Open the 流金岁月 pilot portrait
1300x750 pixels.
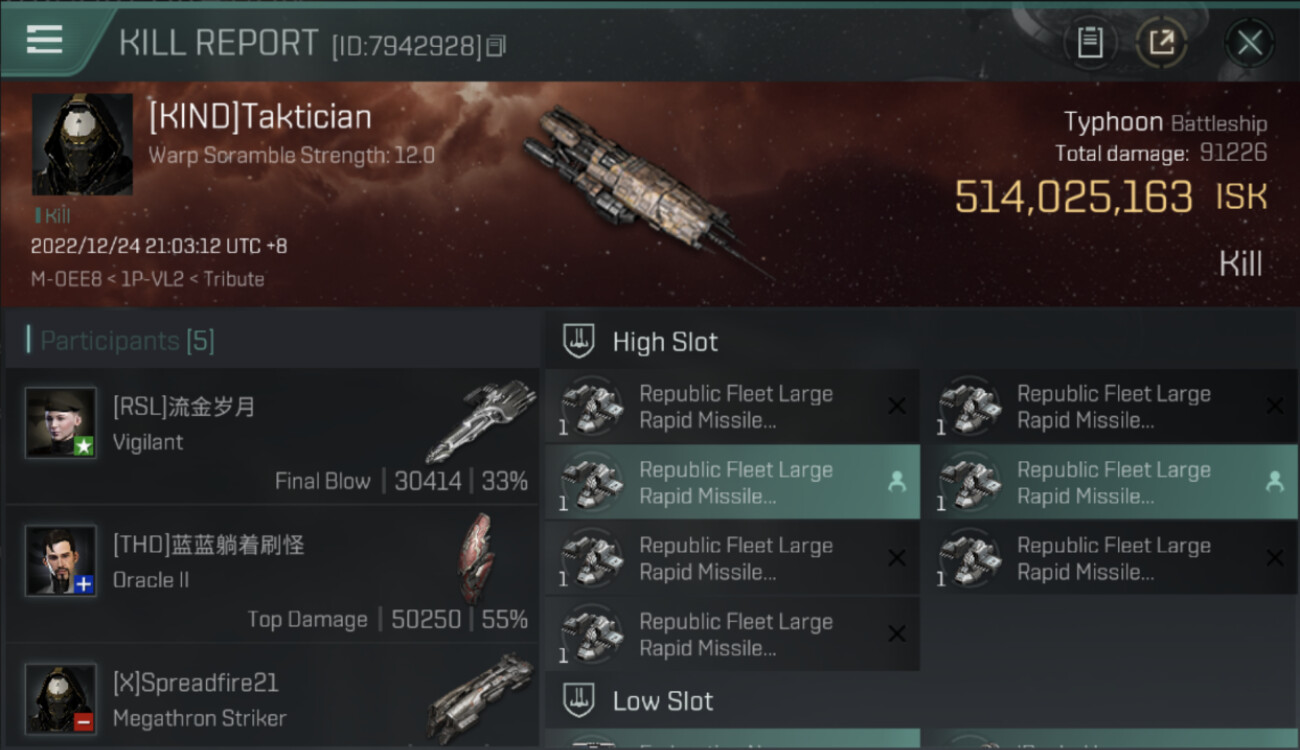pos(61,422)
